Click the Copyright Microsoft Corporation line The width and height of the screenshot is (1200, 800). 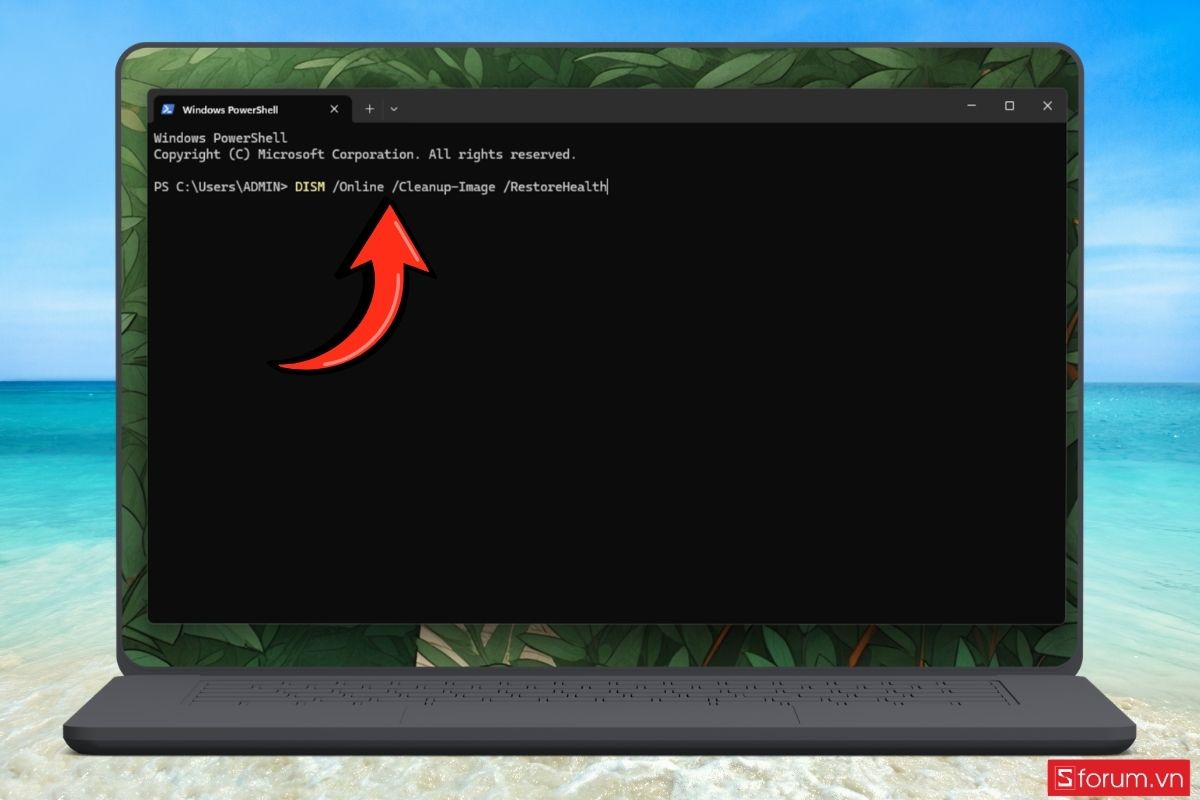(365, 155)
